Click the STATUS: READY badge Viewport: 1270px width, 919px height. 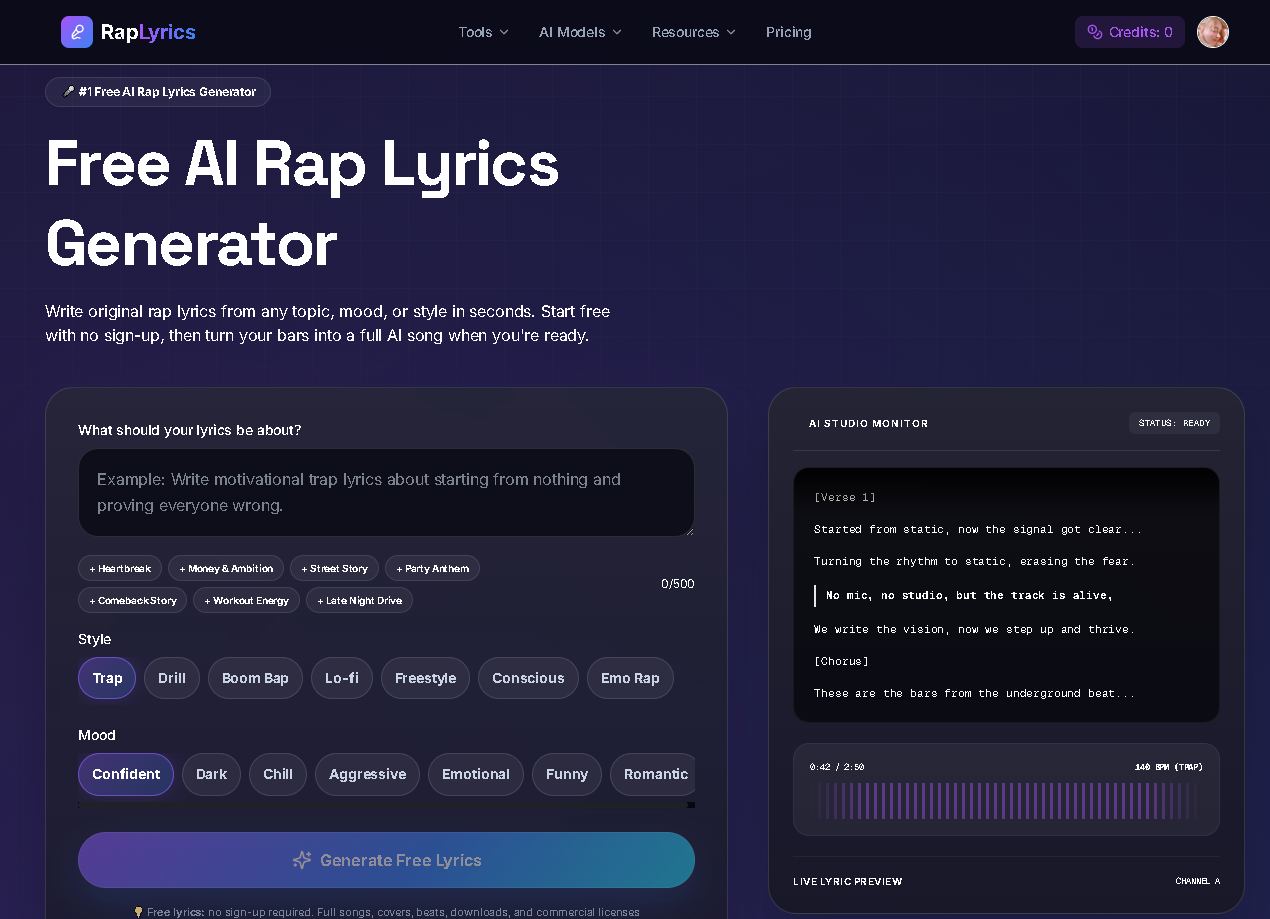click(x=1174, y=423)
